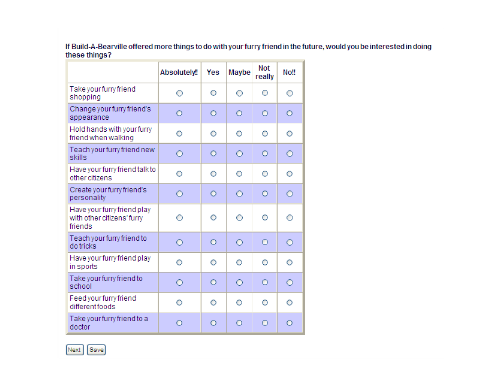The width and height of the screenshot is (500, 386).
Task: Click the Save button
Action: click(x=96, y=350)
